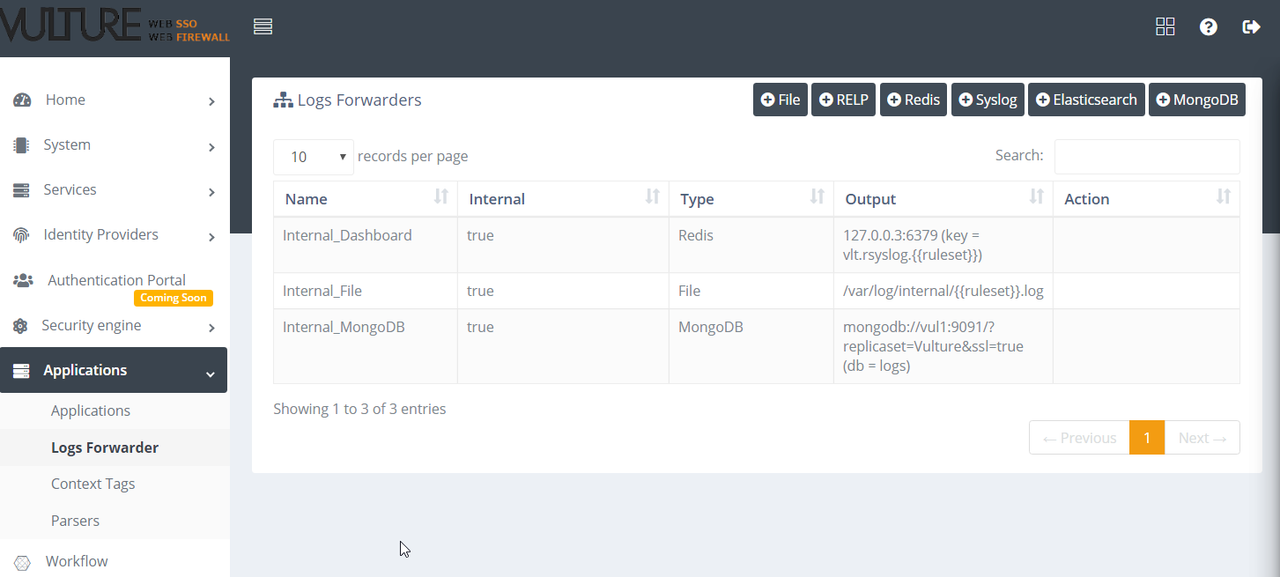Click the Workflow hexagon icon
1280x577 pixels.
click(22, 562)
